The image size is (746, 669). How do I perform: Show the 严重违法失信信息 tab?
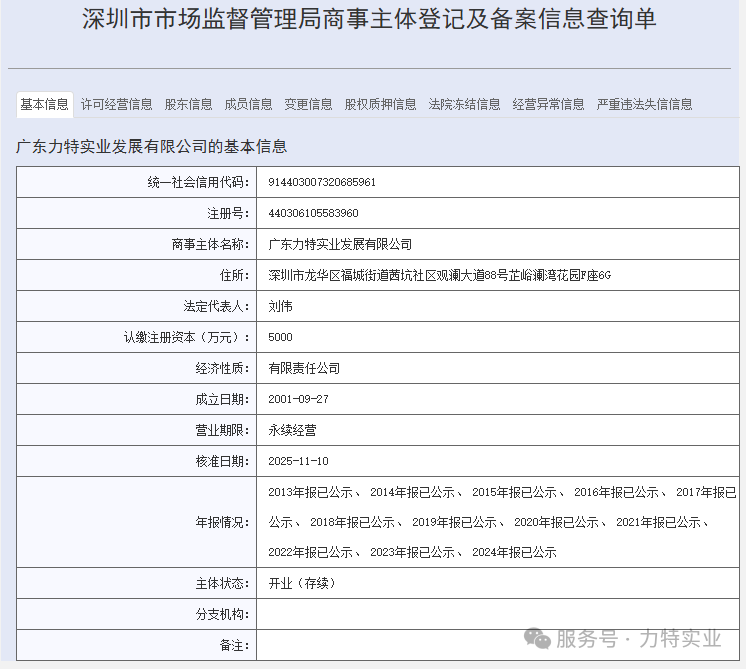point(645,104)
